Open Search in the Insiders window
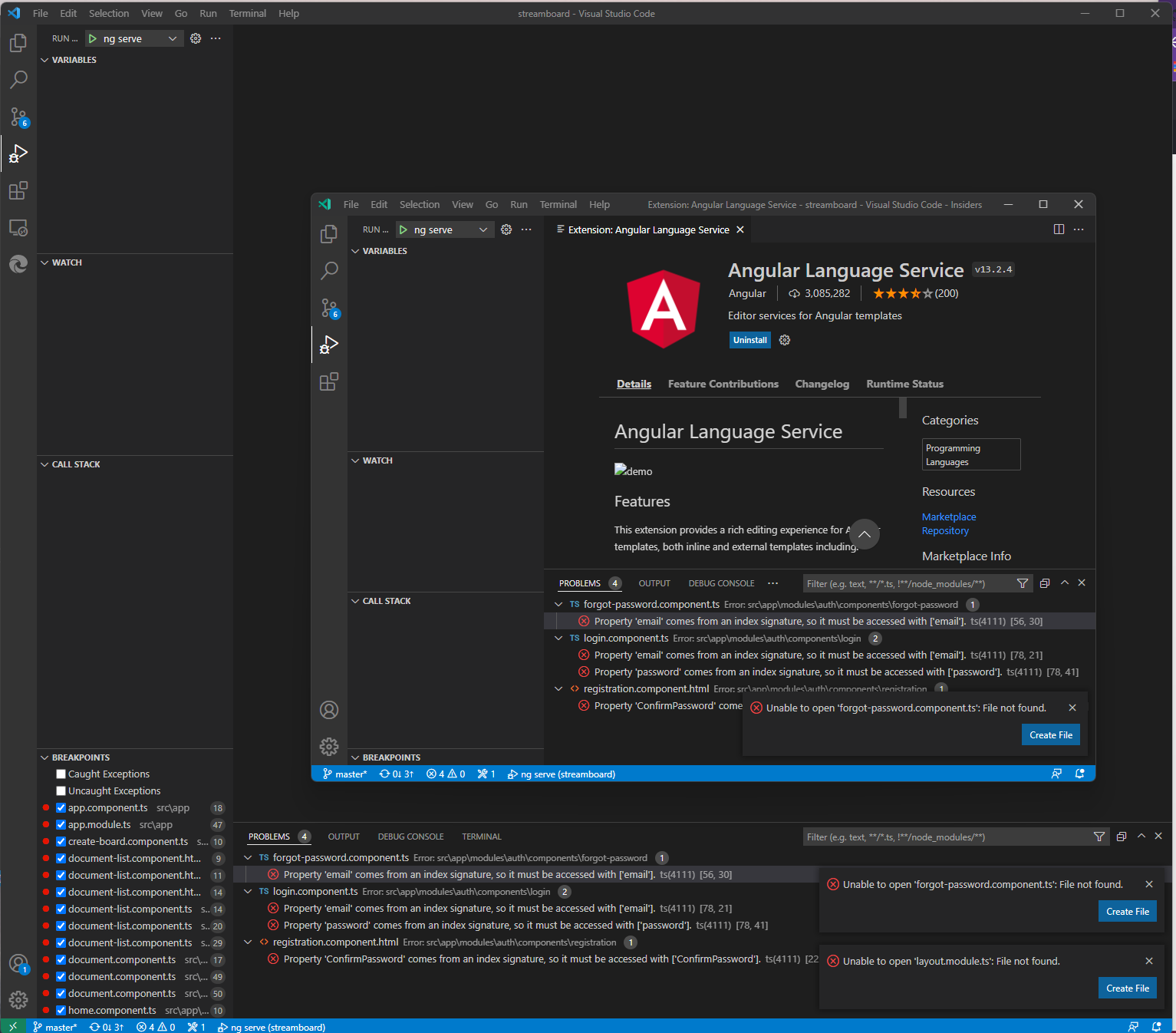Image resolution: width=1176 pixels, height=1033 pixels. [x=329, y=271]
